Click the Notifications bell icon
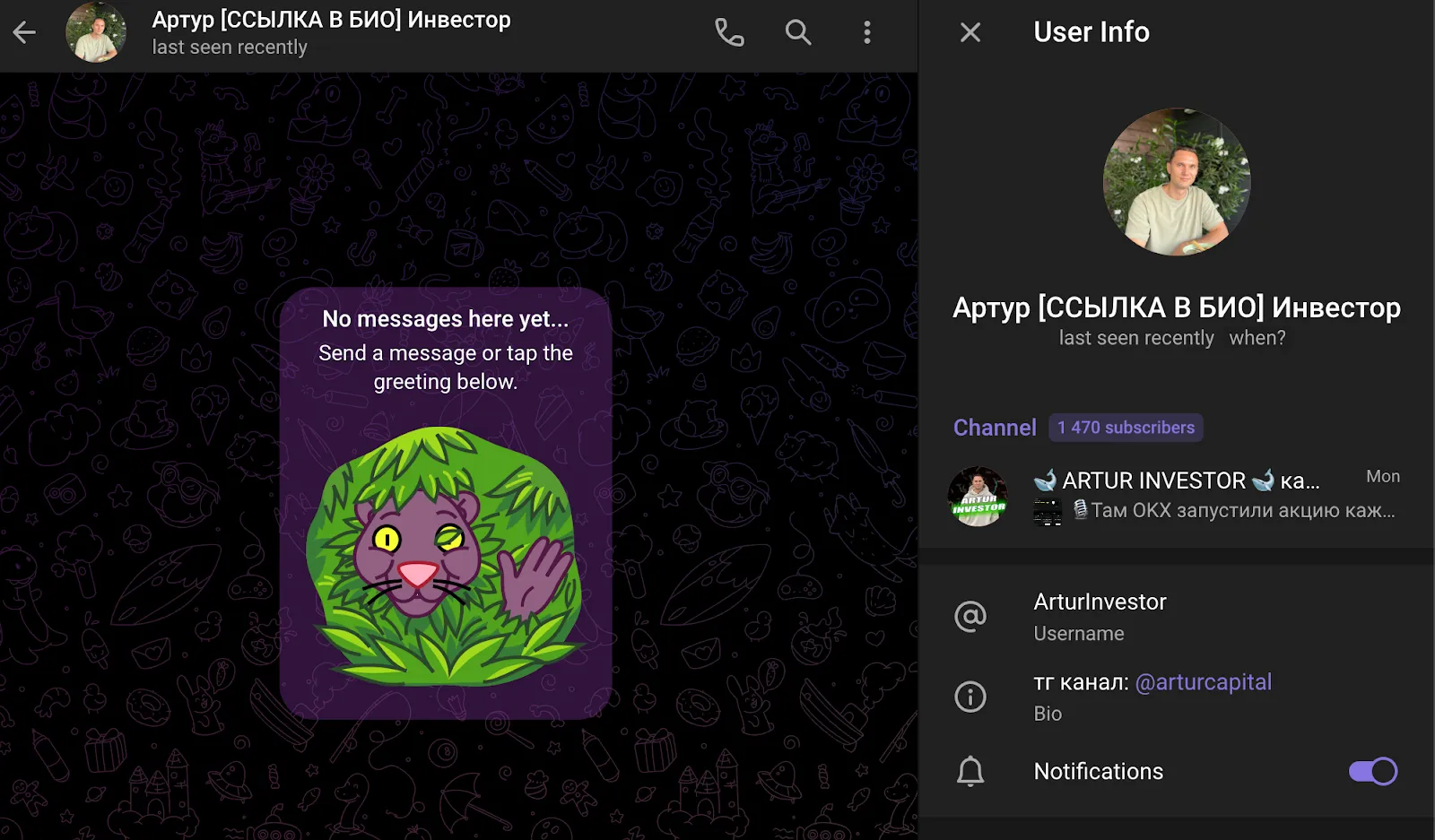Viewport: 1435px width, 840px height. coord(970,771)
